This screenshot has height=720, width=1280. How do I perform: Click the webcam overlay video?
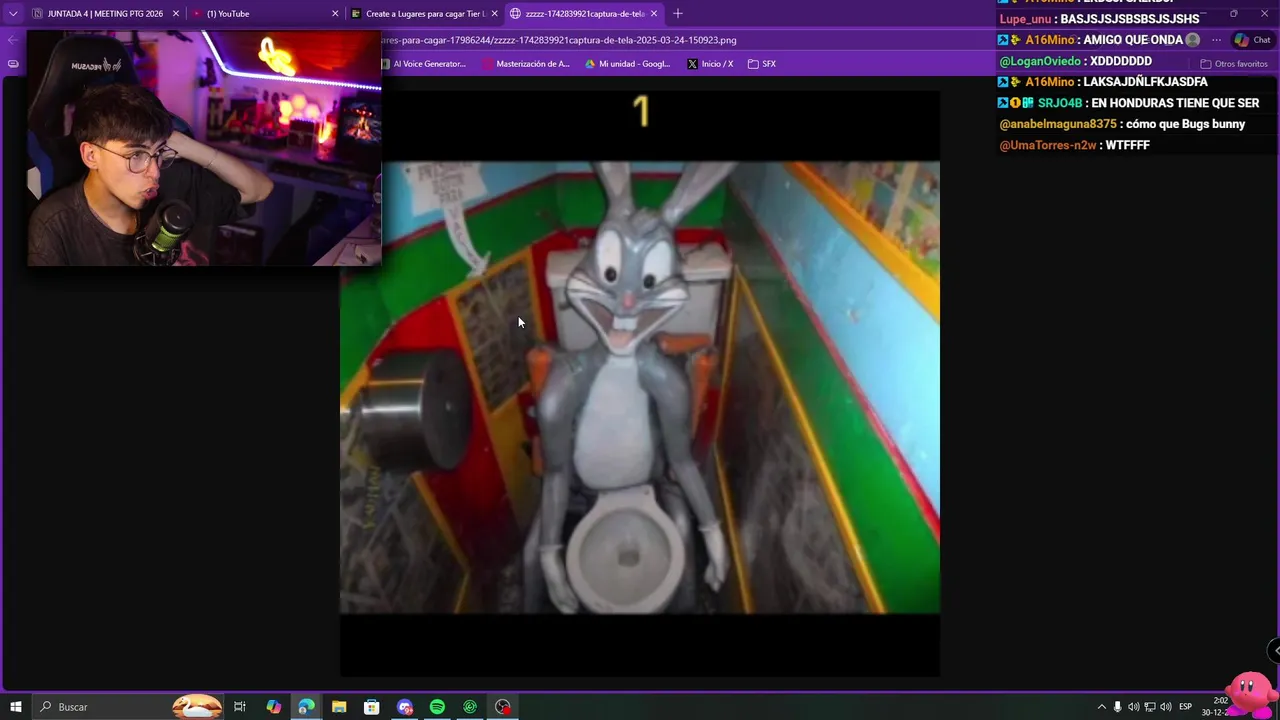tap(204, 148)
